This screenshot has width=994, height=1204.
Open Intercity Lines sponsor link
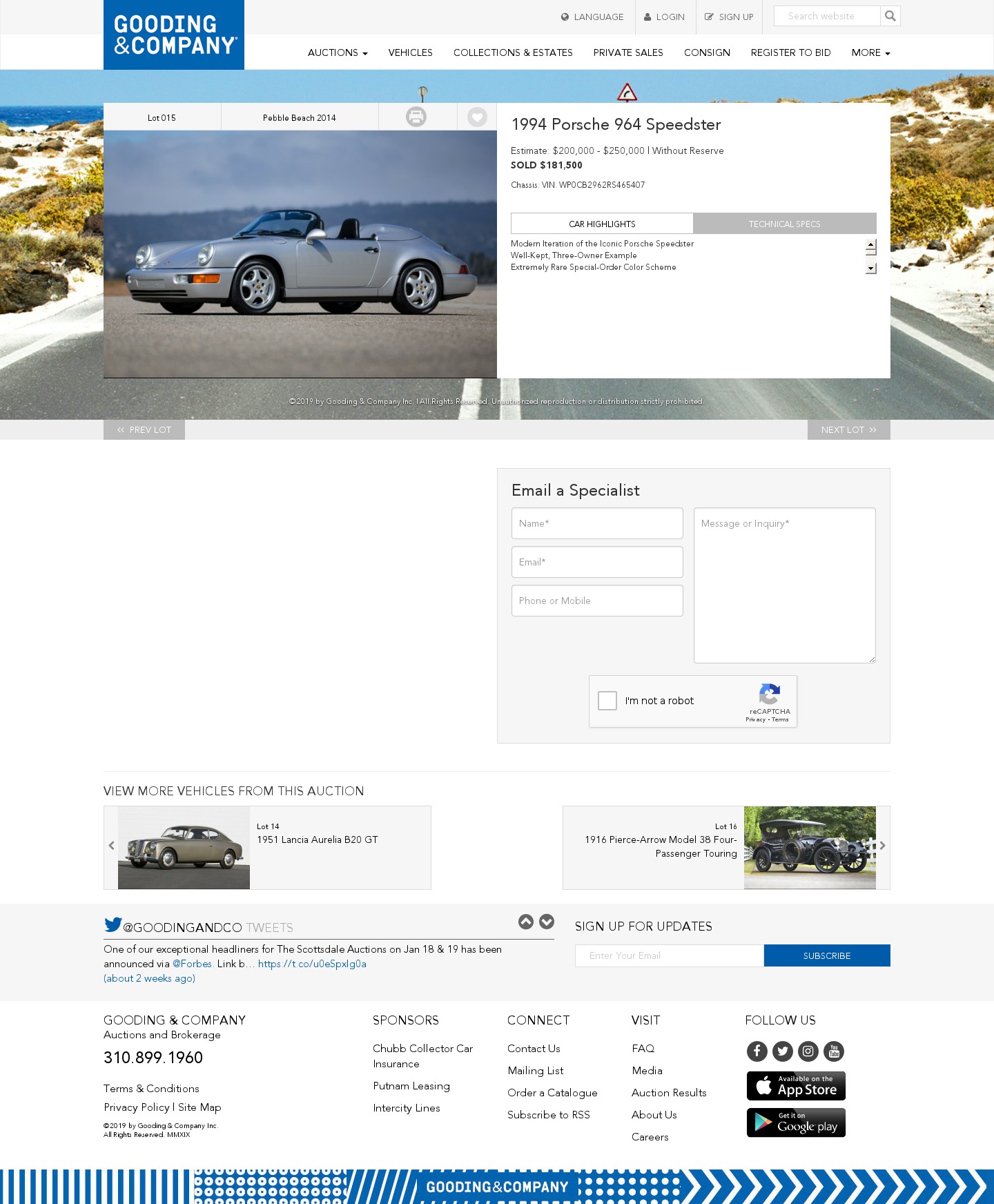[407, 1108]
